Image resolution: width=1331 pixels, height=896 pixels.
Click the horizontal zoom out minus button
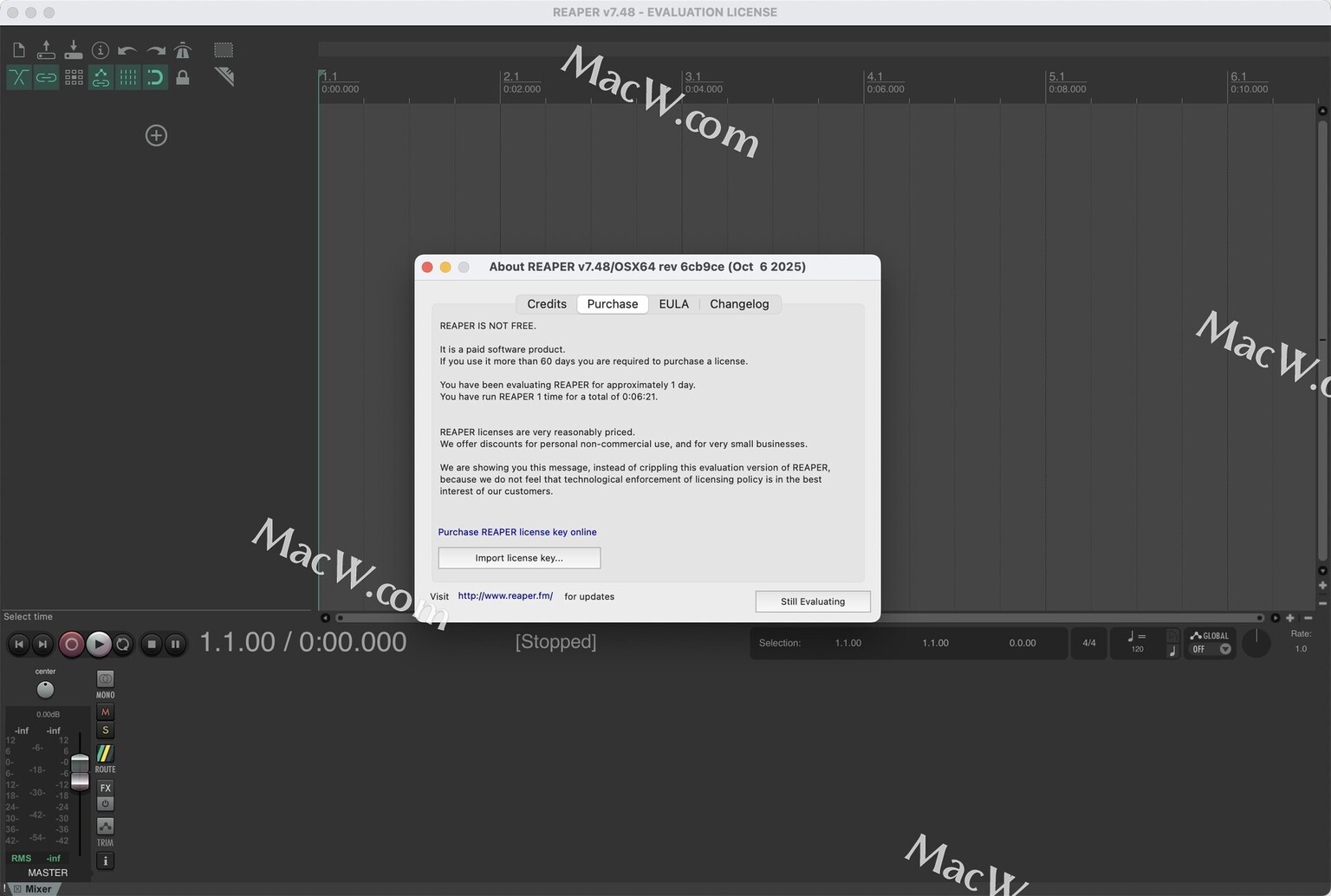coord(1308,618)
